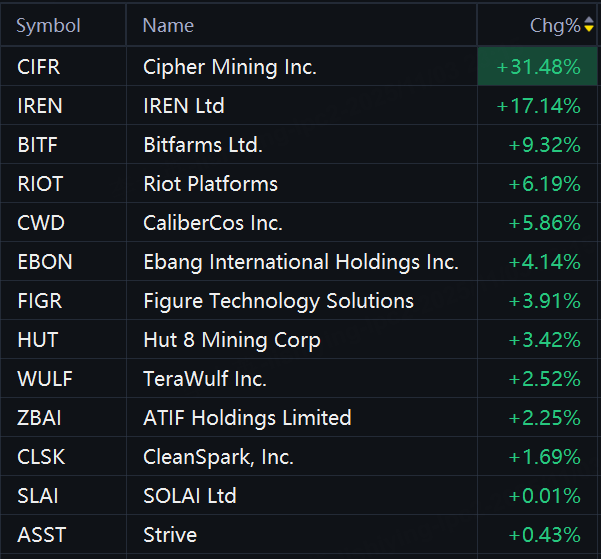
Task: Click ATIF Holdings Limited name
Action: (247, 418)
